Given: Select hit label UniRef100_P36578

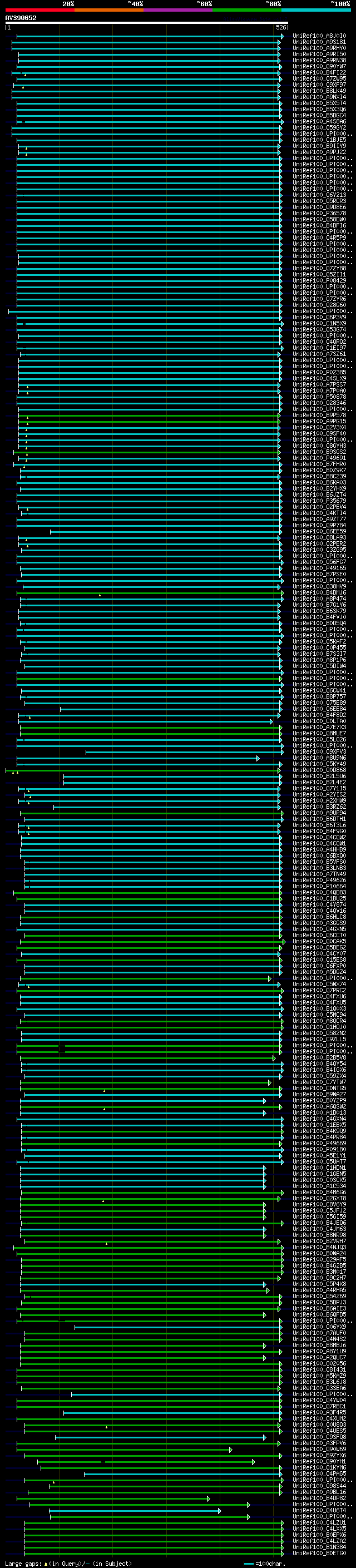Looking at the screenshot, I should click(x=319, y=213).
